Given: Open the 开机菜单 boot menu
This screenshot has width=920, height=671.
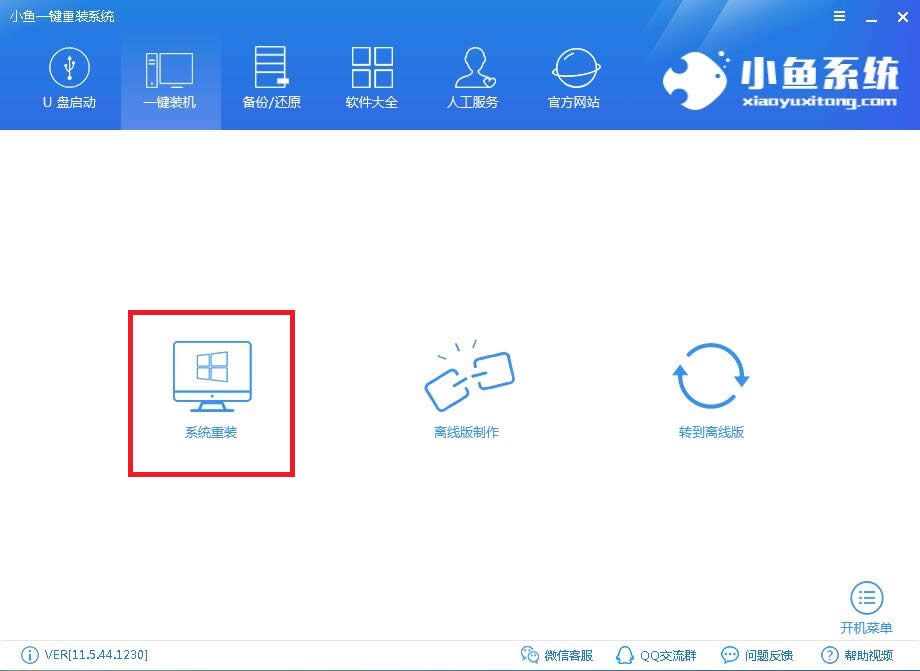Looking at the screenshot, I should [x=866, y=605].
